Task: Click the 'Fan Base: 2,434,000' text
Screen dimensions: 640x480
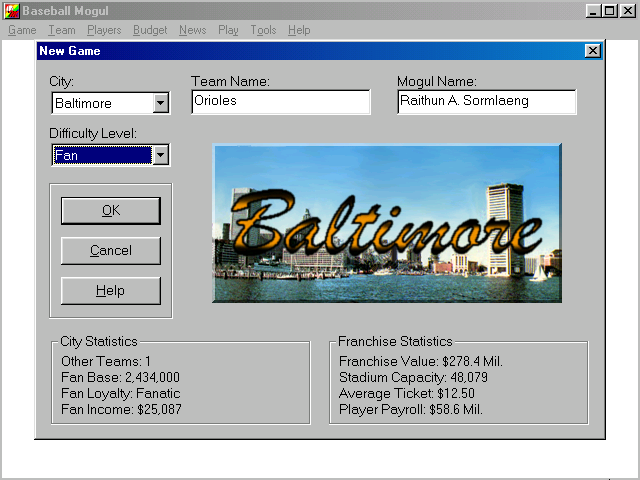Action: coord(120,377)
